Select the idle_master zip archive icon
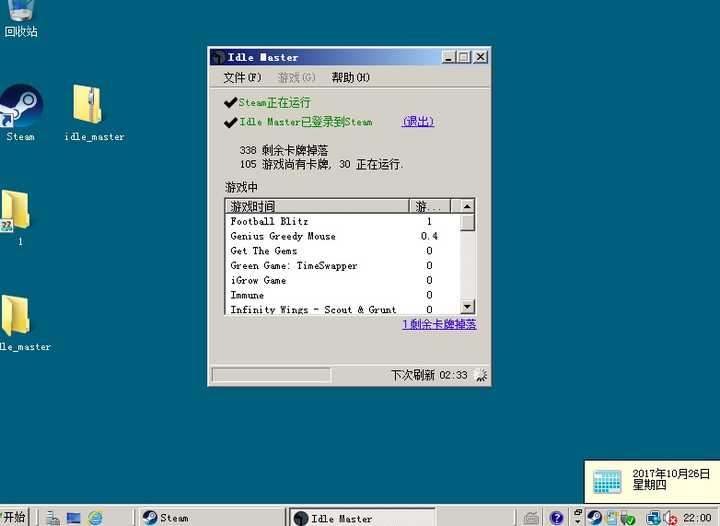 click(94, 113)
